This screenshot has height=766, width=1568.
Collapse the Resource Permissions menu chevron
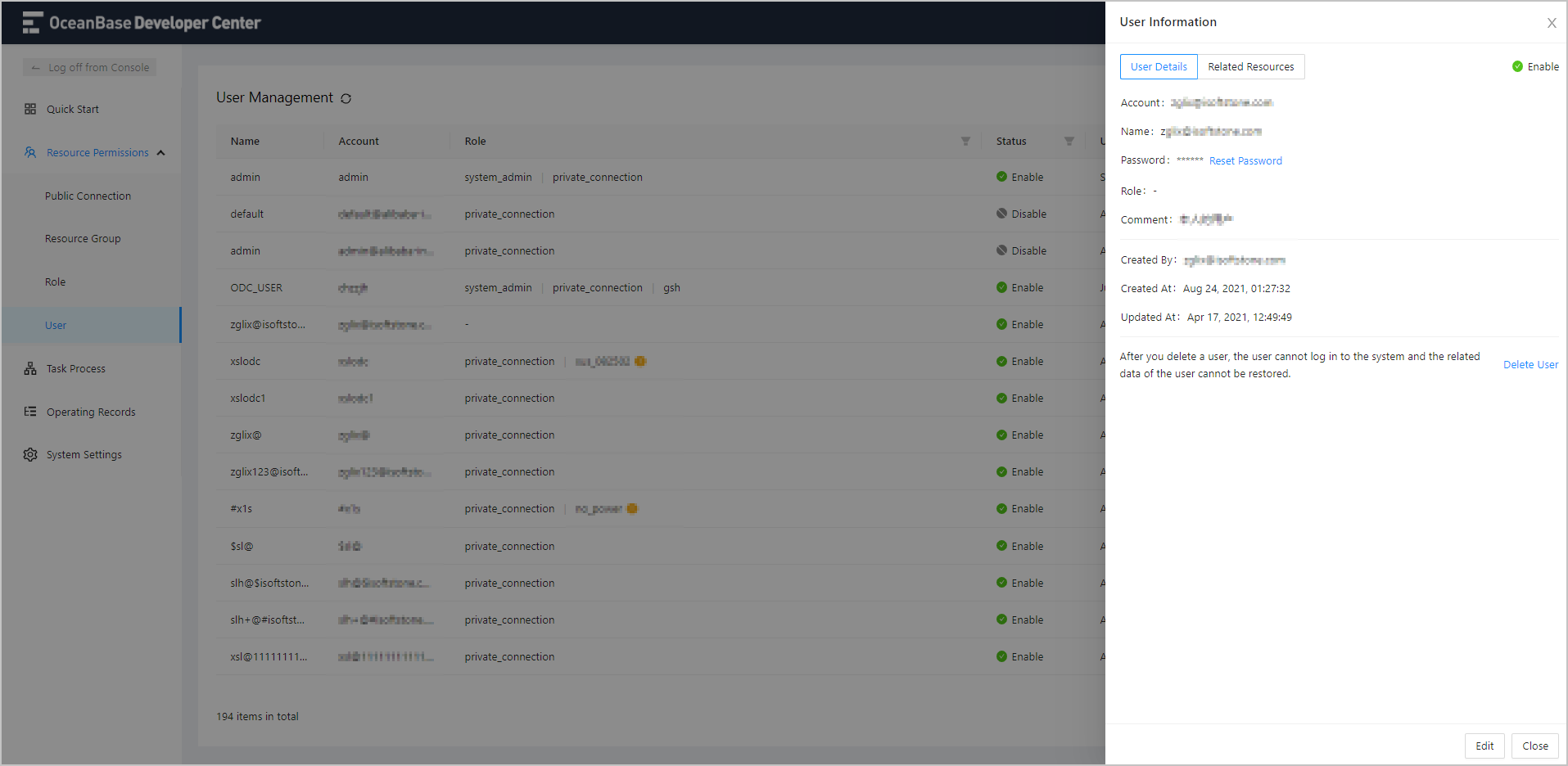tap(161, 153)
